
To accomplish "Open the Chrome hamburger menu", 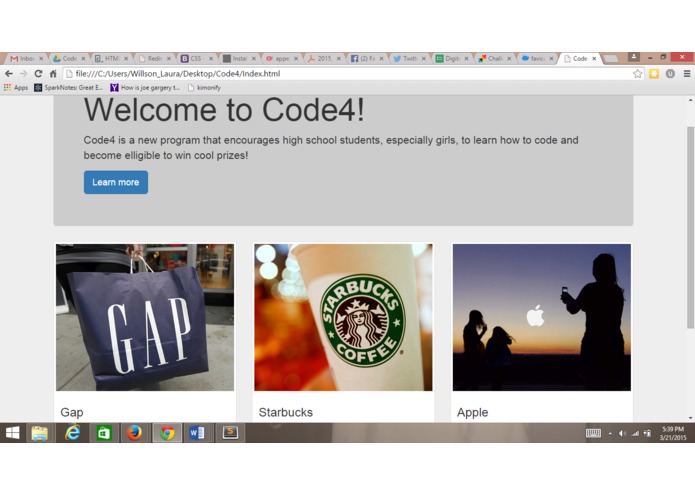I will (687, 74).
